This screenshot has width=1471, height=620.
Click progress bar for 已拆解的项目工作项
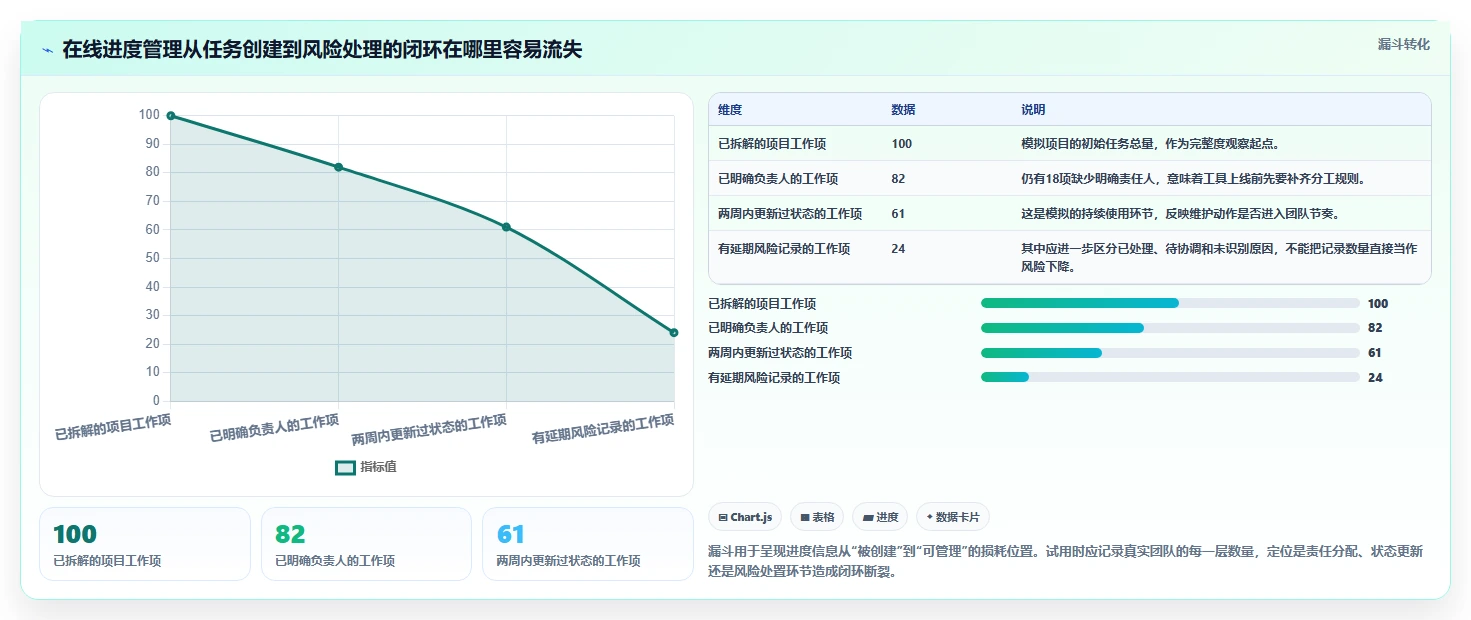click(x=1170, y=303)
